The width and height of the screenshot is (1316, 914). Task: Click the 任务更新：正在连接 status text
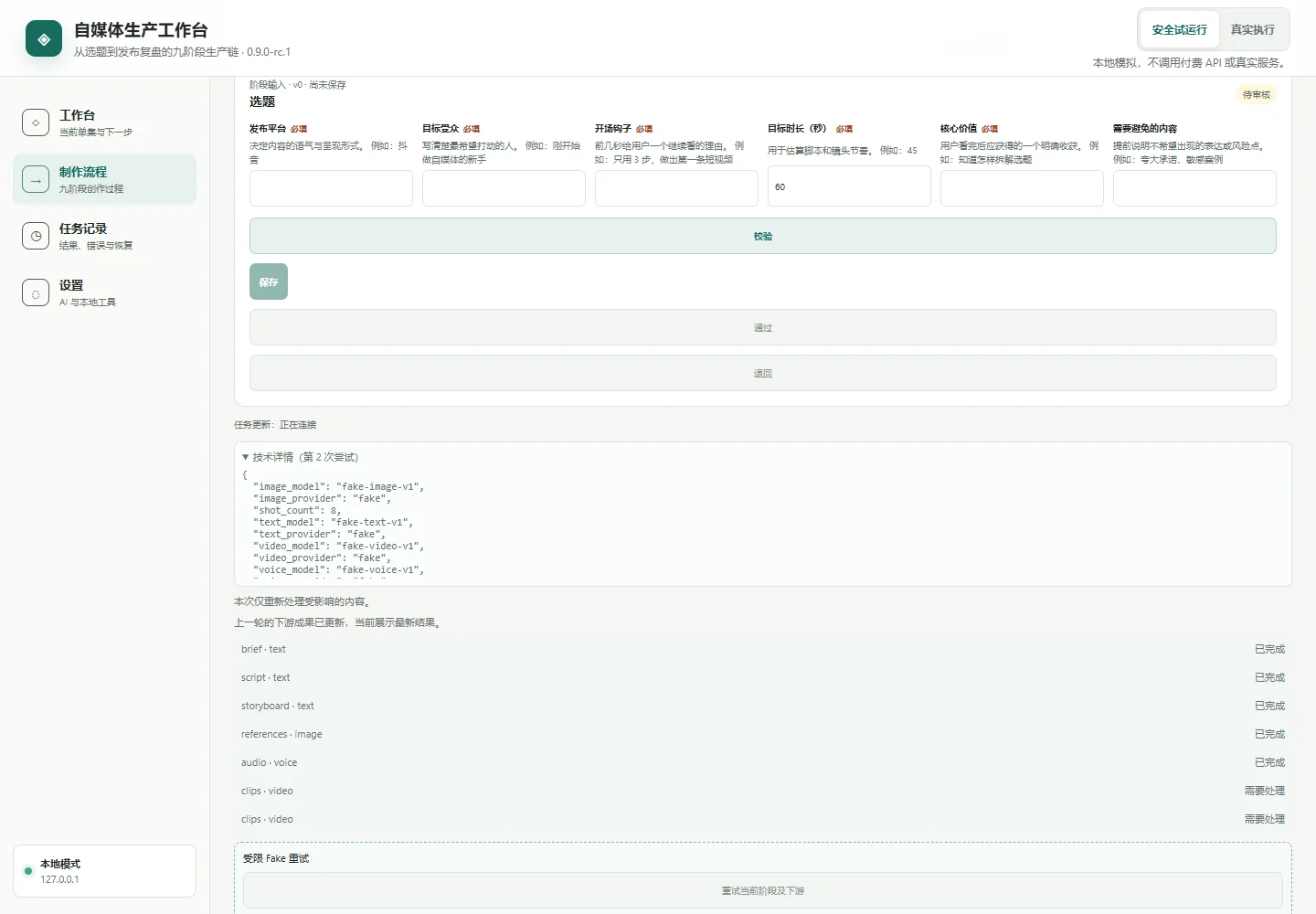(275, 425)
